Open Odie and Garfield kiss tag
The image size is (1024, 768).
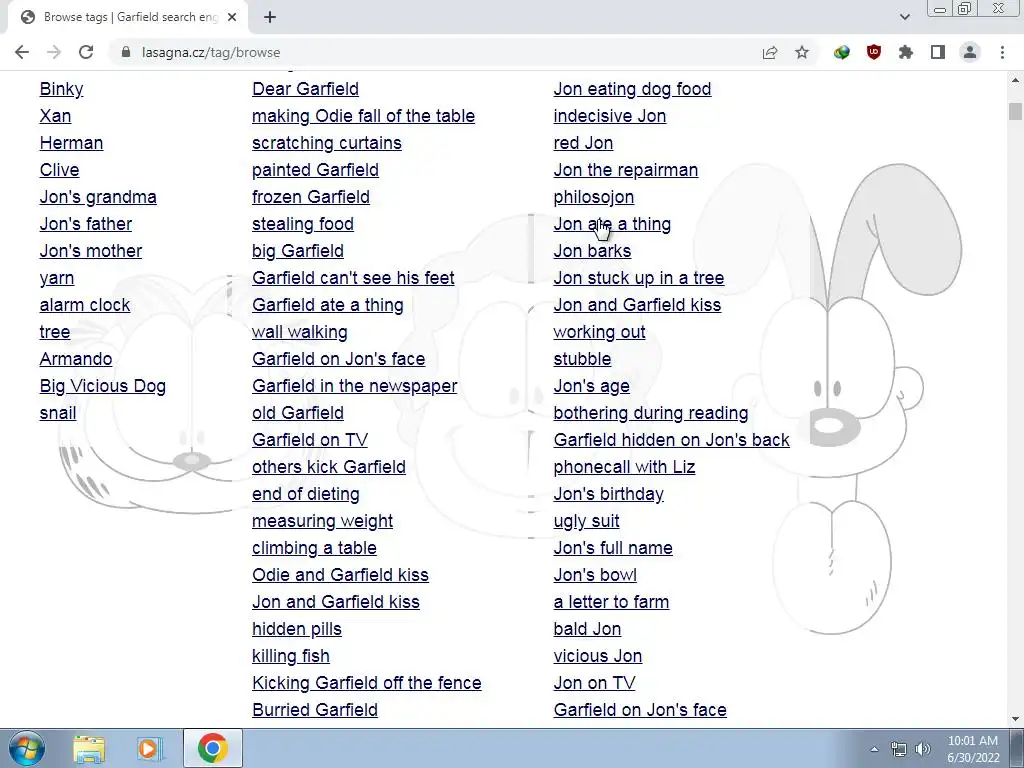[x=341, y=575]
